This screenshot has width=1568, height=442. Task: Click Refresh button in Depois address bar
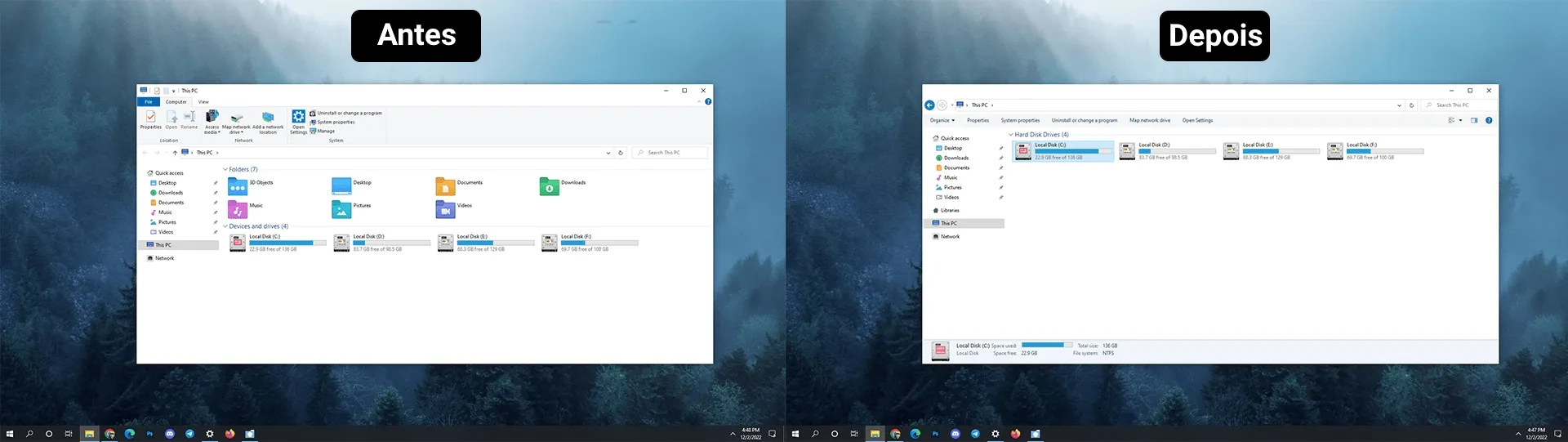coord(1411,105)
